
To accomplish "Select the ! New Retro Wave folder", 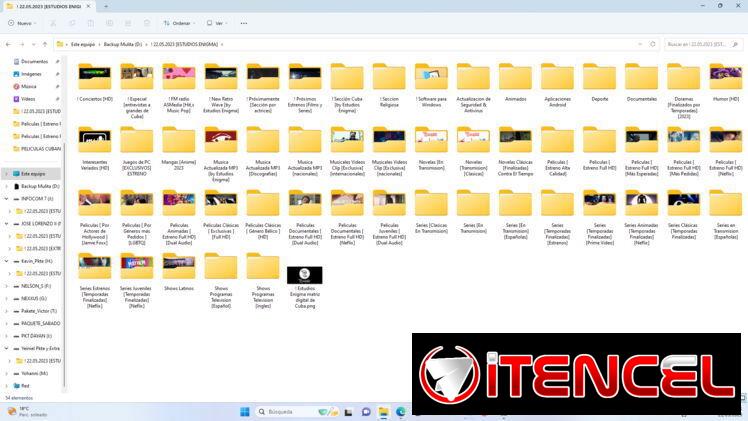I will pos(221,88).
